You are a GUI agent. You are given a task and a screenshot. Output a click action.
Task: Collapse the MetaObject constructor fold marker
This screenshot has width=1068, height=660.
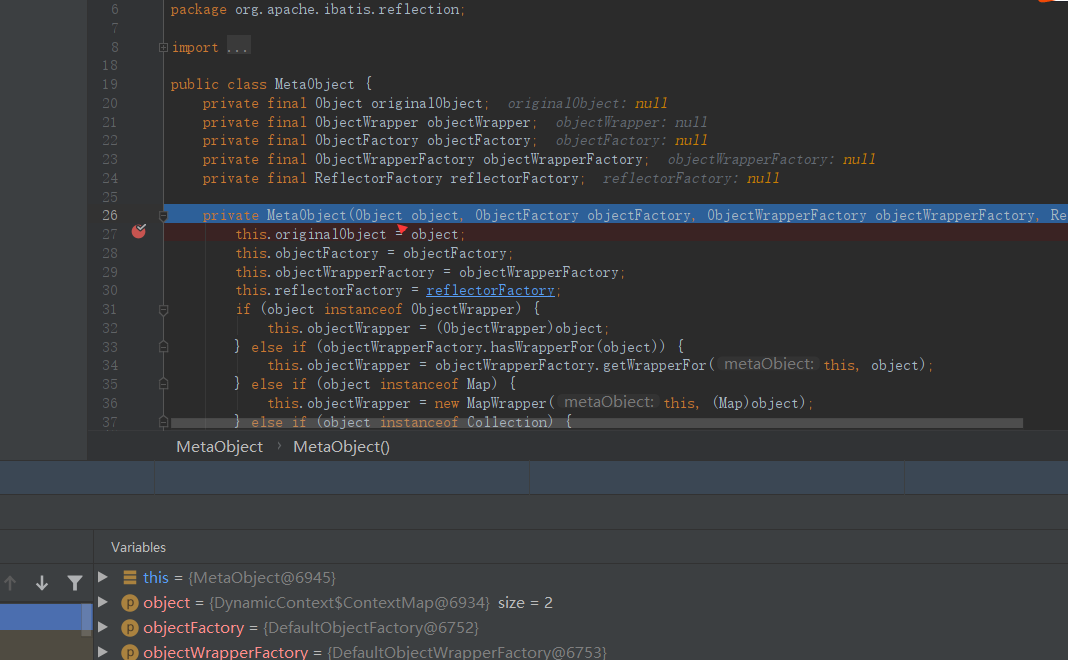pos(163,216)
